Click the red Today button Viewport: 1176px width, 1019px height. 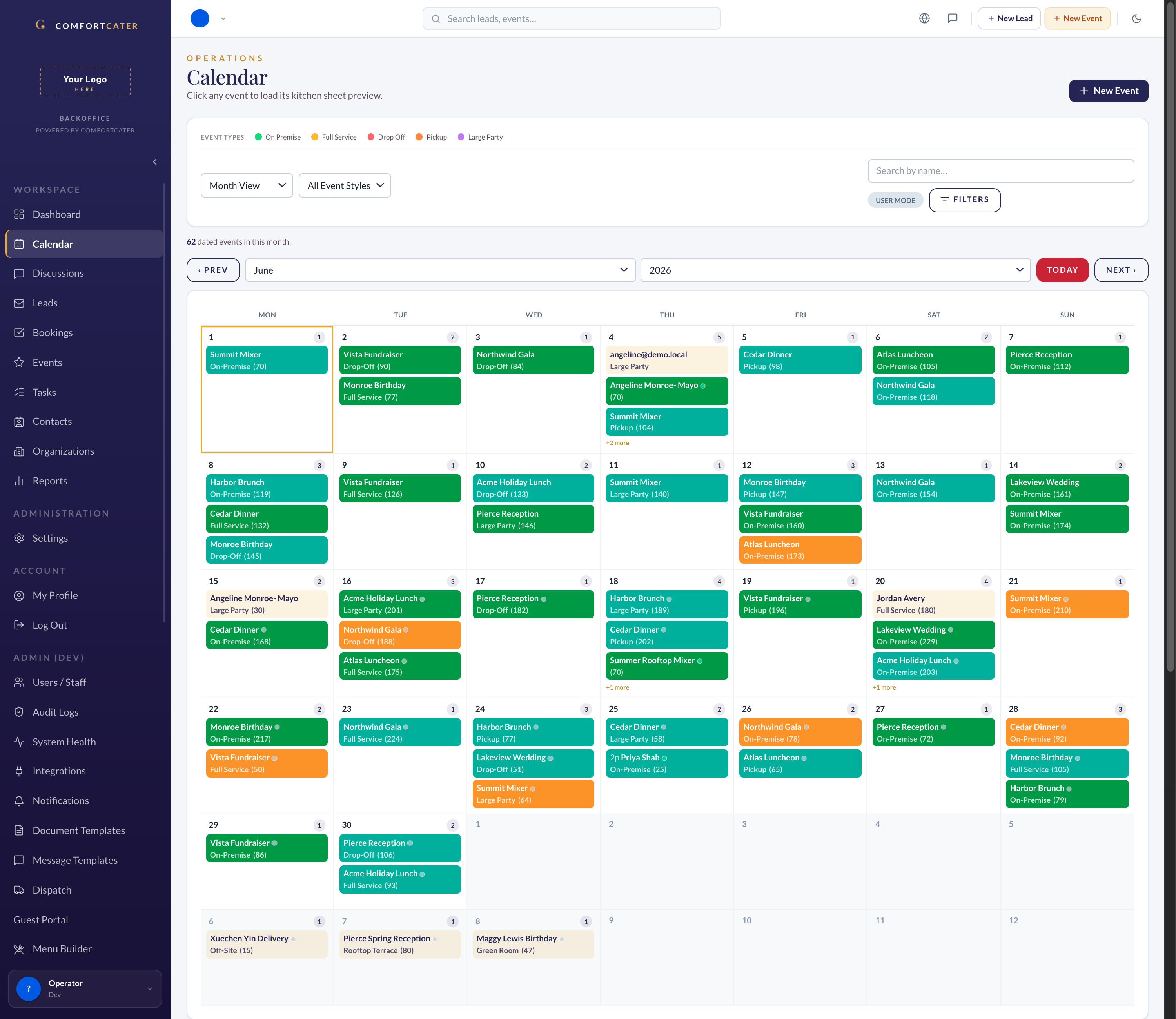[x=1062, y=270]
